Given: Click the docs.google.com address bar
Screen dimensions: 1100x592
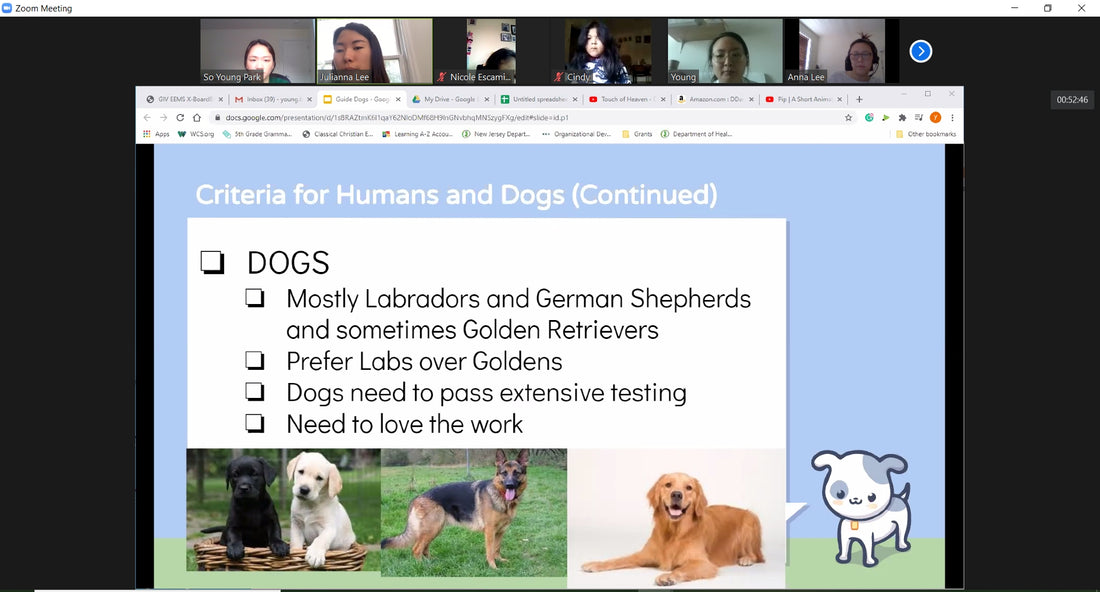Looking at the screenshot, I should tap(500, 117).
